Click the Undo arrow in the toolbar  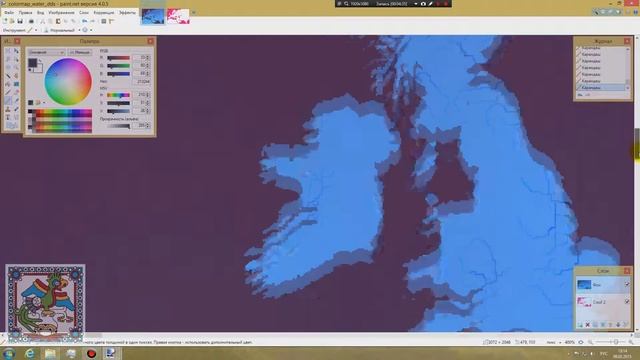coord(84,21)
